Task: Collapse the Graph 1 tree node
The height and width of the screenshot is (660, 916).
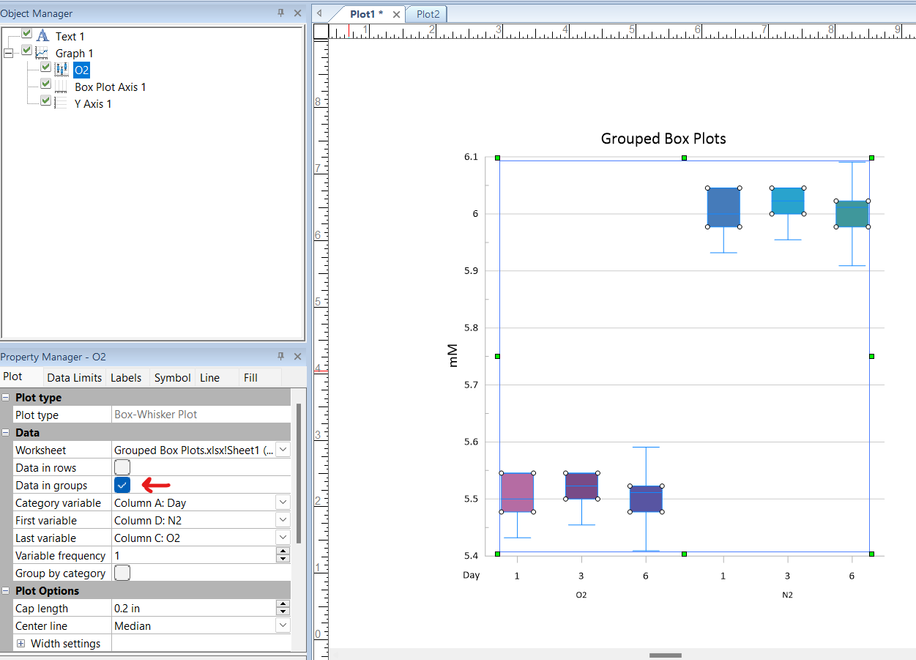Action: (x=9, y=53)
